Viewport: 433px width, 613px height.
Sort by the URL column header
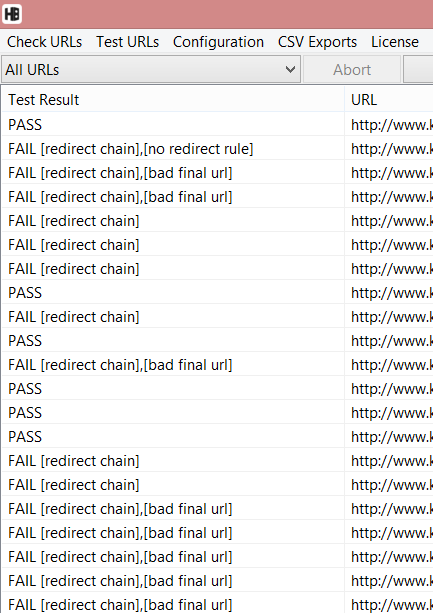[389, 100]
